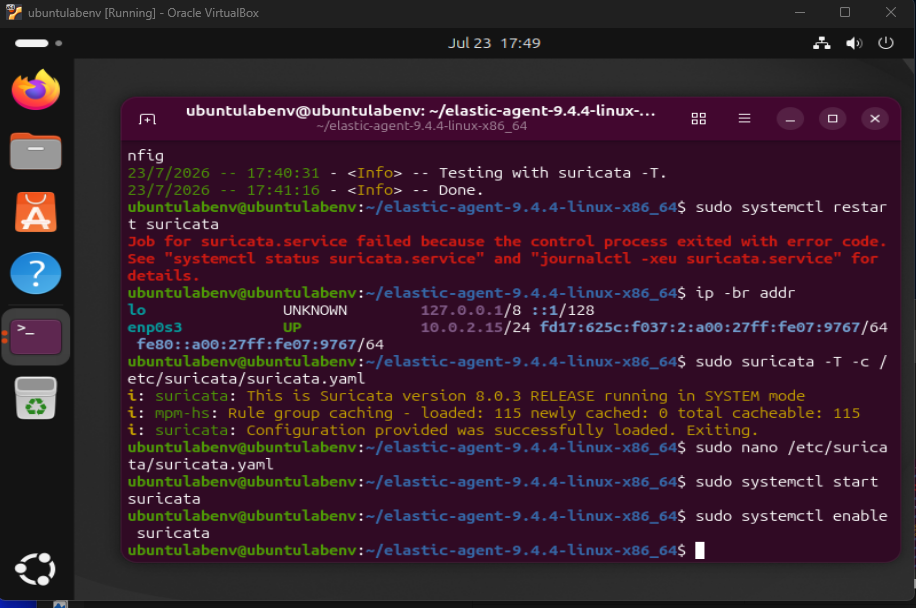This screenshot has width=916, height=608.
Task: Click the fe80::a00:27ff:fe07:9767/64 address
Action: 260,345
